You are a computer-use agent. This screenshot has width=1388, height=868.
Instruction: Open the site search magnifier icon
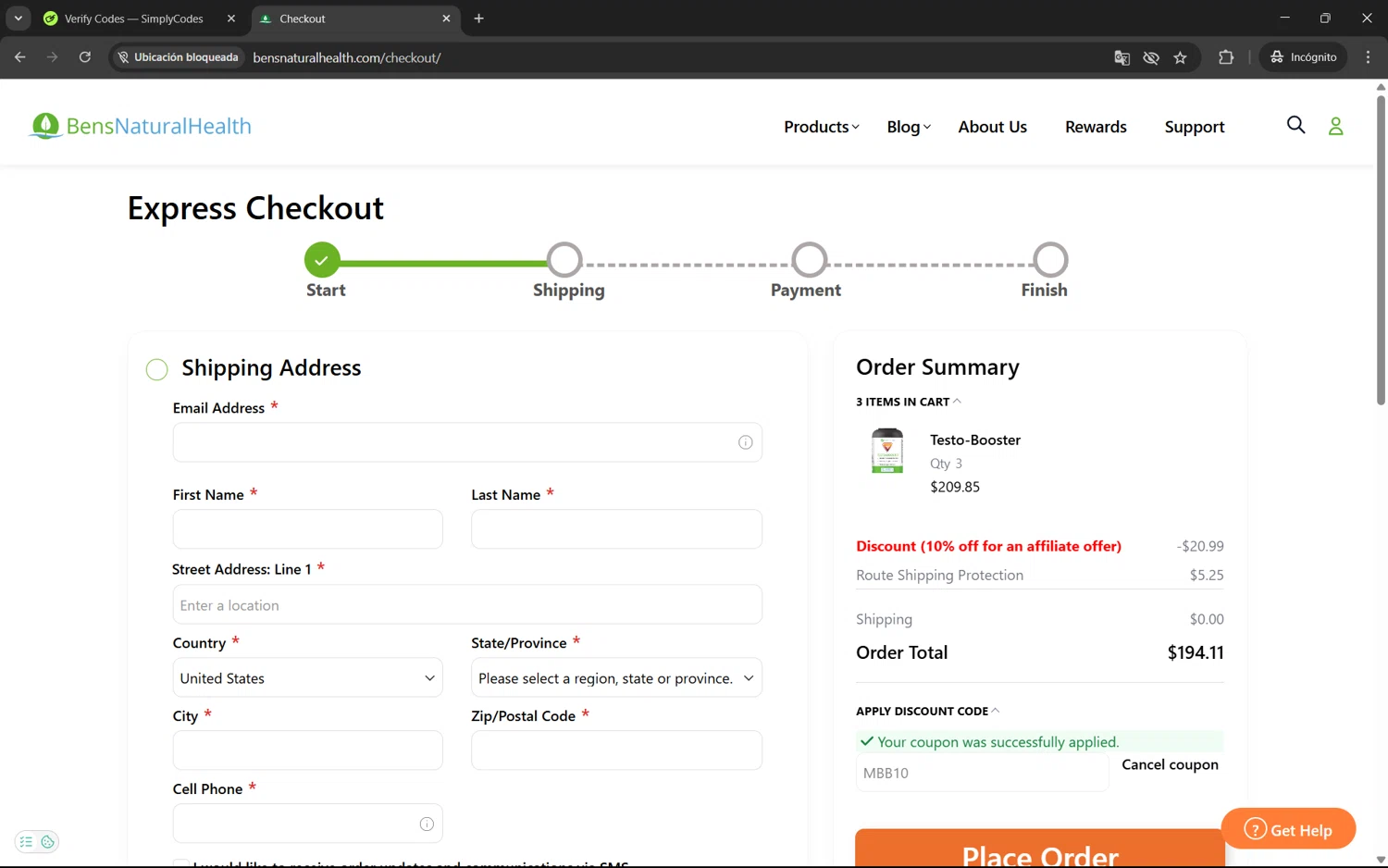1295,125
